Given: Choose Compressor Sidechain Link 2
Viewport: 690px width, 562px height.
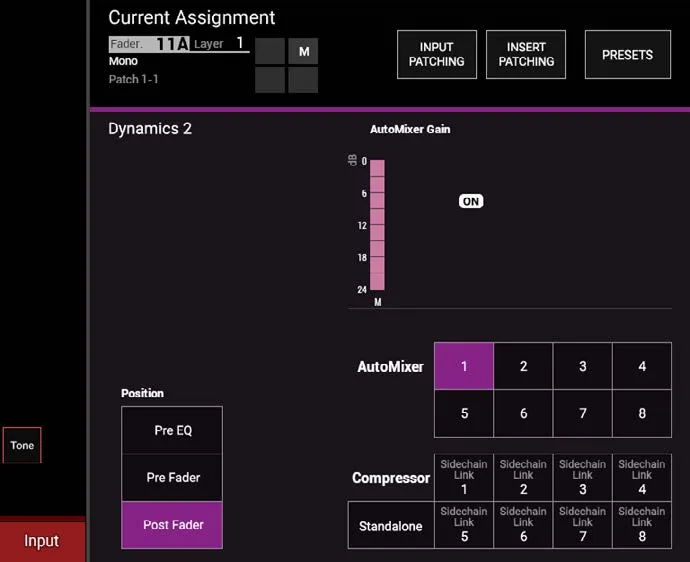Looking at the screenshot, I should (x=523, y=477).
